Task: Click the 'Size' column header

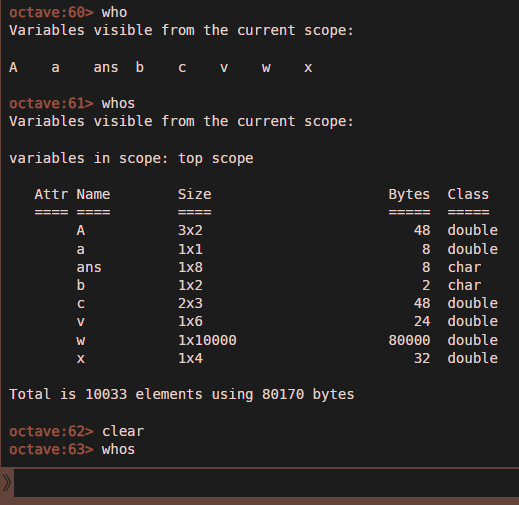Action: pos(195,194)
